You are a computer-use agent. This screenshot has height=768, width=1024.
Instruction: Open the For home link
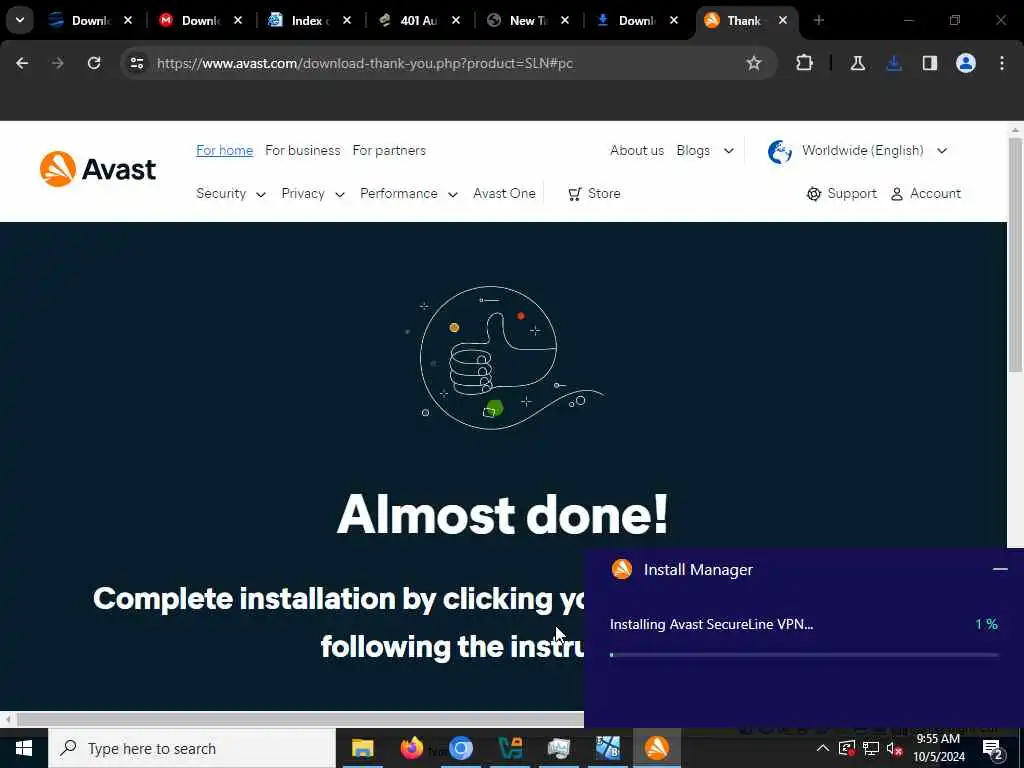225,150
